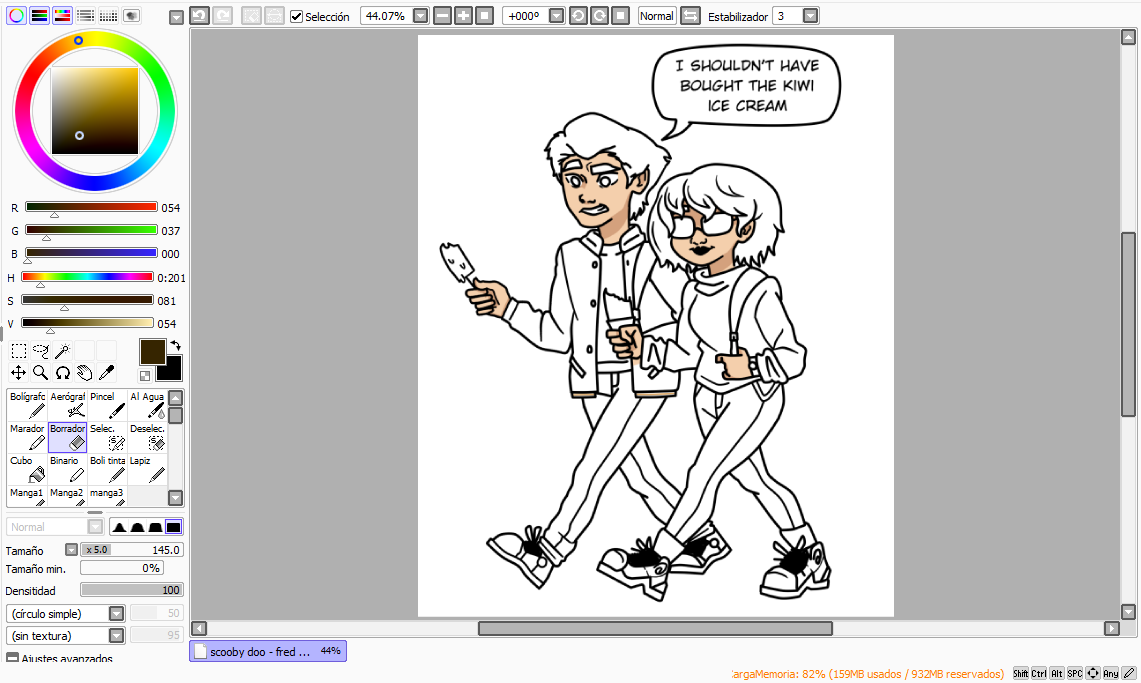Click the invert selection icon

[274, 15]
